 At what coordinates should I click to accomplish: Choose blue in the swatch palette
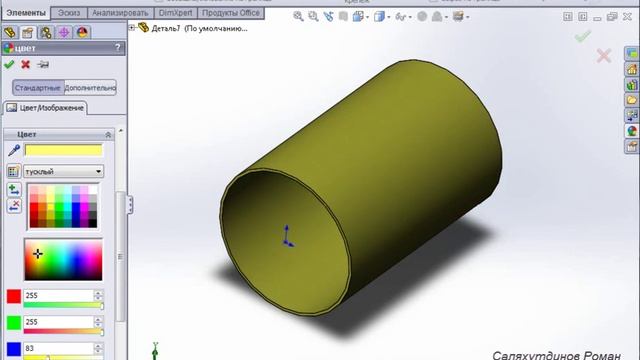(x=76, y=207)
